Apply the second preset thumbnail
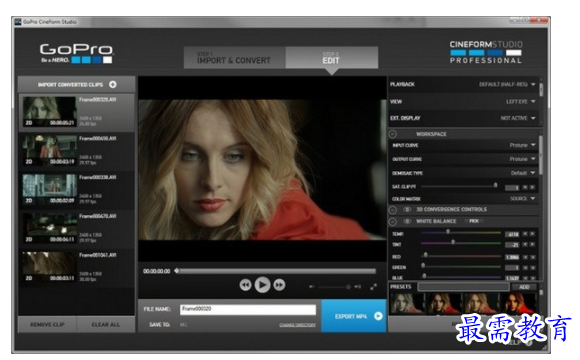This screenshot has height=360, width=580. [444, 303]
